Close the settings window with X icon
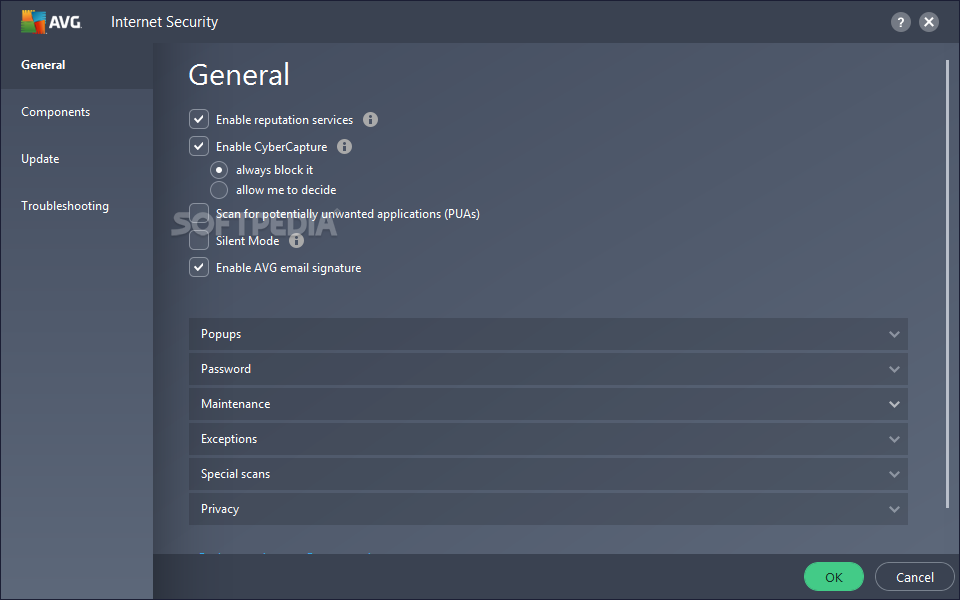 click(929, 23)
